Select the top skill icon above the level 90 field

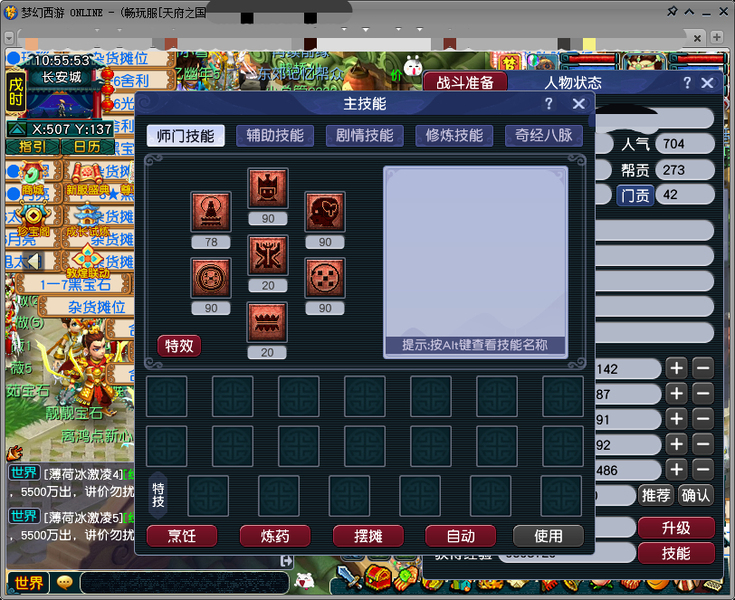click(268, 188)
